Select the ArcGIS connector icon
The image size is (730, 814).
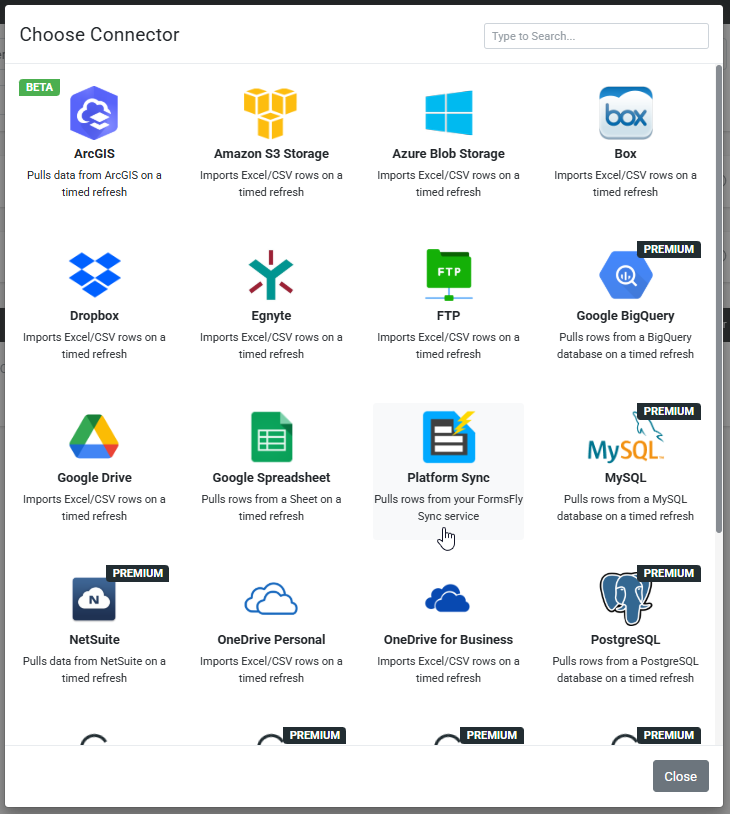[x=94, y=113]
